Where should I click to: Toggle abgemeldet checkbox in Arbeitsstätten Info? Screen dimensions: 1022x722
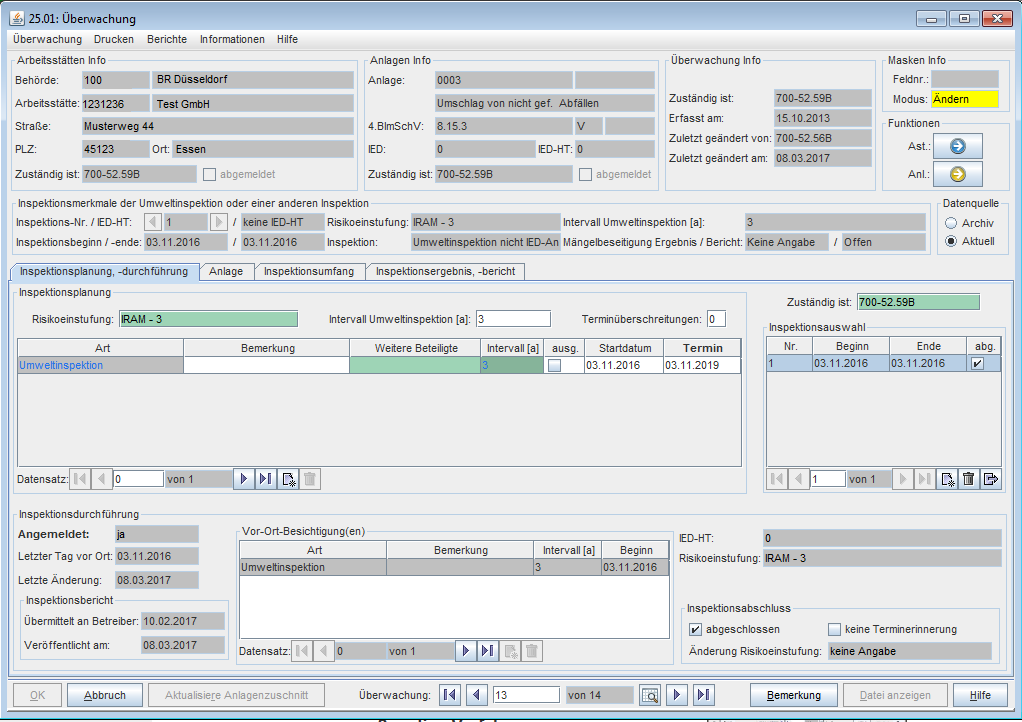pyautogui.click(x=209, y=175)
